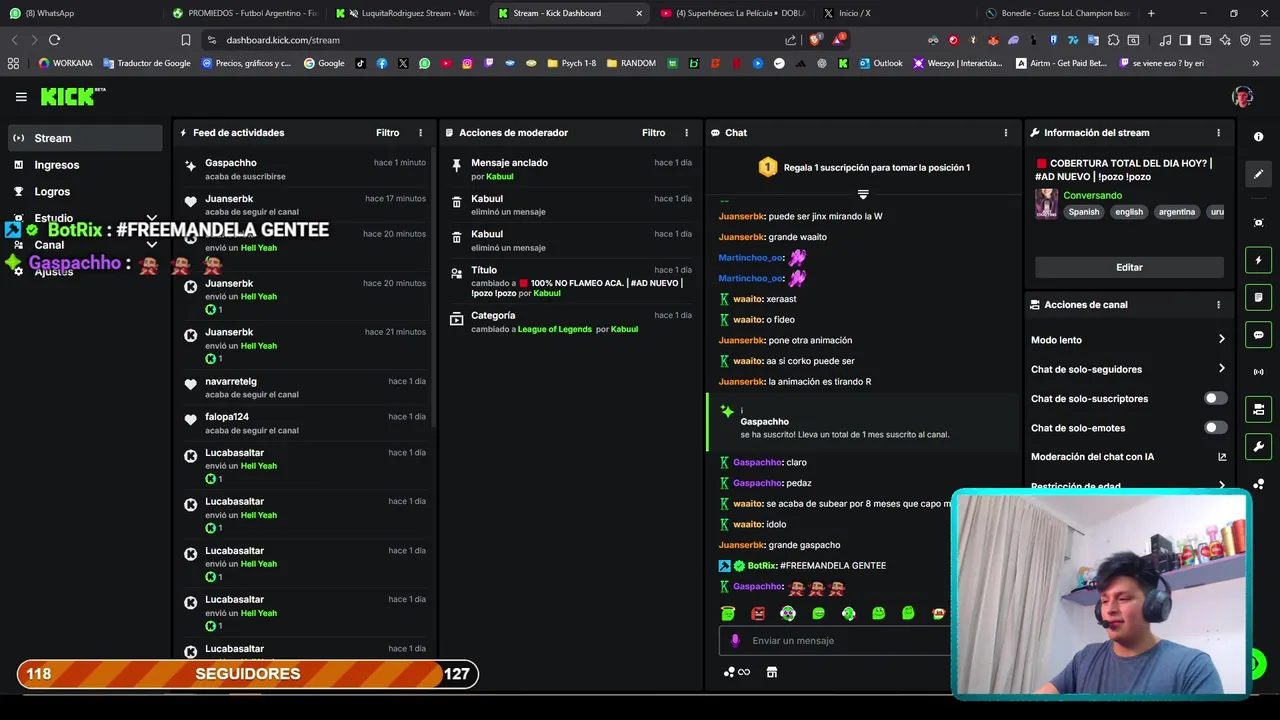Open Chat de solo-seguidores settings
This screenshot has width=1280, height=720.
1128,369
